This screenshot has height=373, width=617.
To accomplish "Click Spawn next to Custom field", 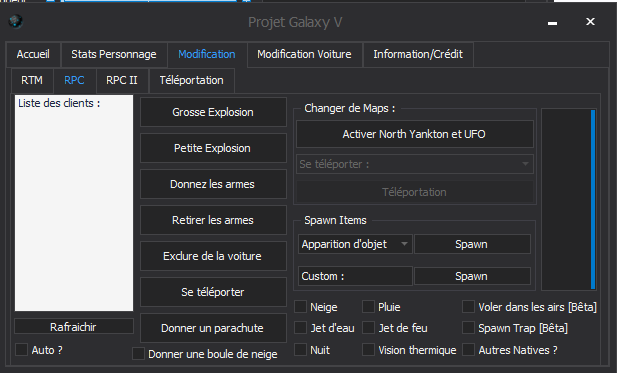I will pos(472,276).
